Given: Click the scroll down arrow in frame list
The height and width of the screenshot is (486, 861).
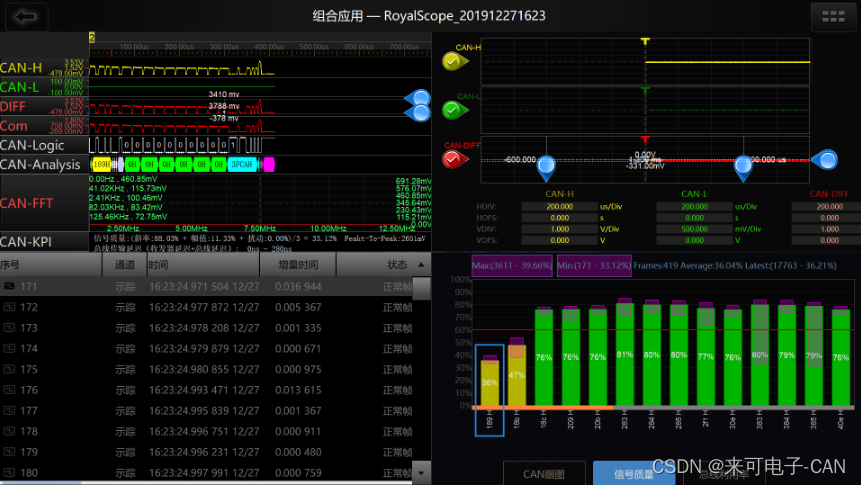Looking at the screenshot, I should pyautogui.click(x=422, y=472).
